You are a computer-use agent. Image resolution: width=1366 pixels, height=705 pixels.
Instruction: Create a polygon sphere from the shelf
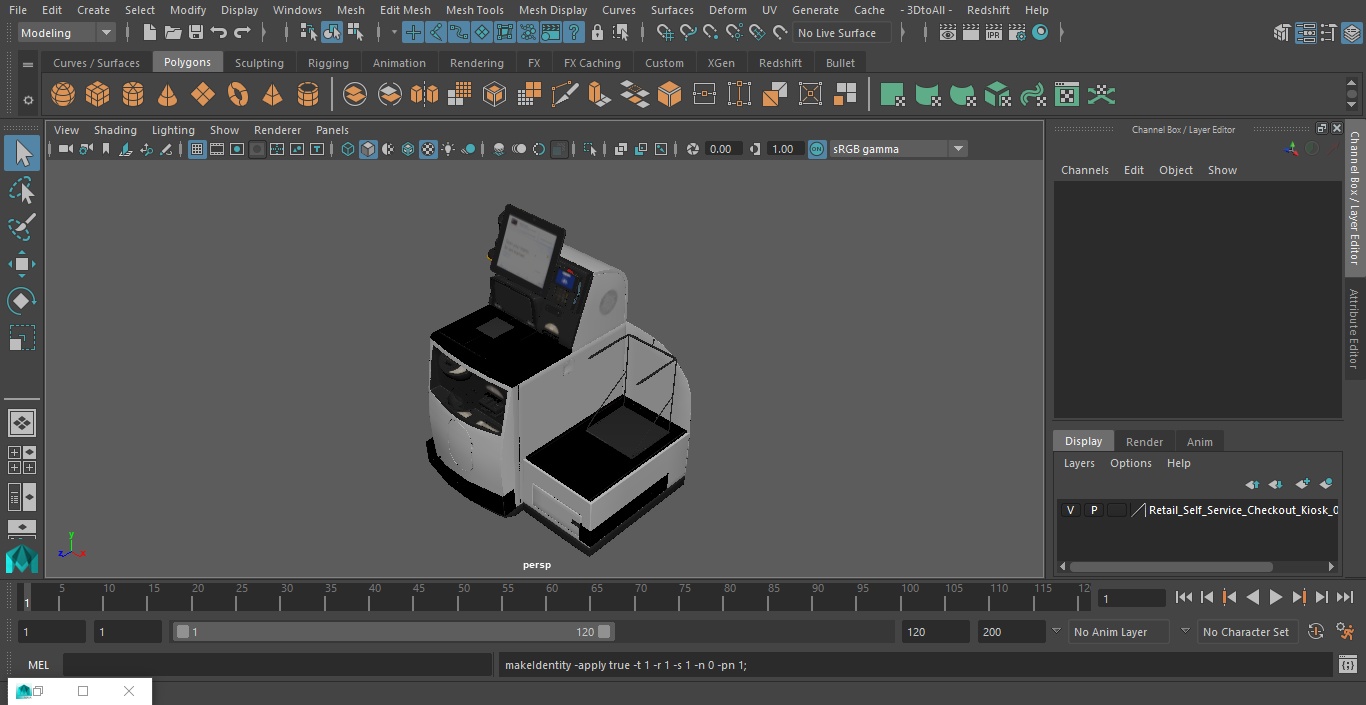click(63, 95)
